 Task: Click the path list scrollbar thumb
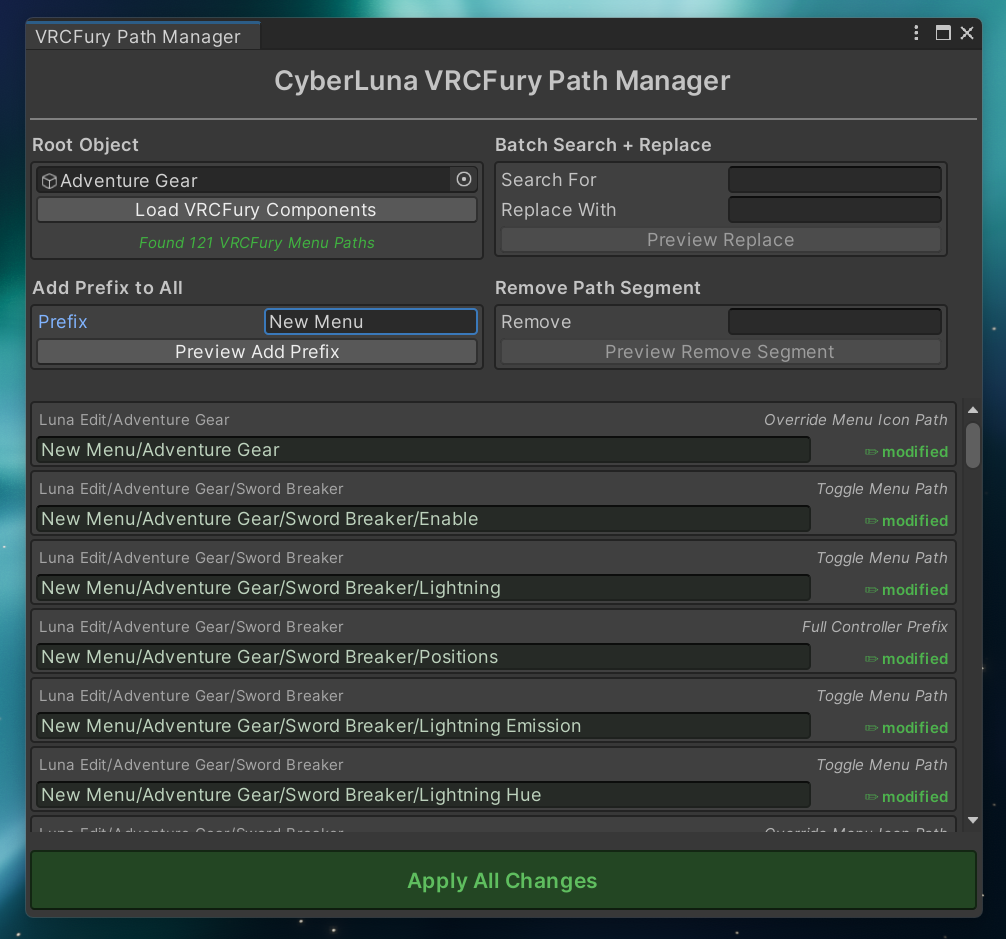click(973, 445)
